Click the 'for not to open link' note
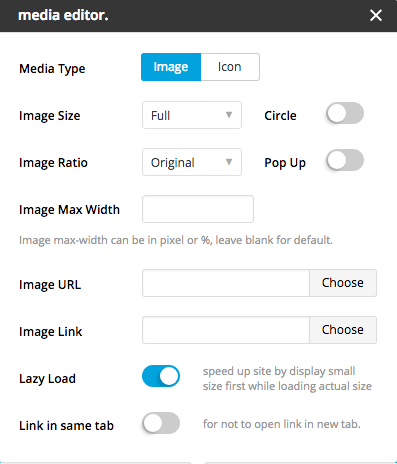The width and height of the screenshot is (397, 464). point(282,424)
